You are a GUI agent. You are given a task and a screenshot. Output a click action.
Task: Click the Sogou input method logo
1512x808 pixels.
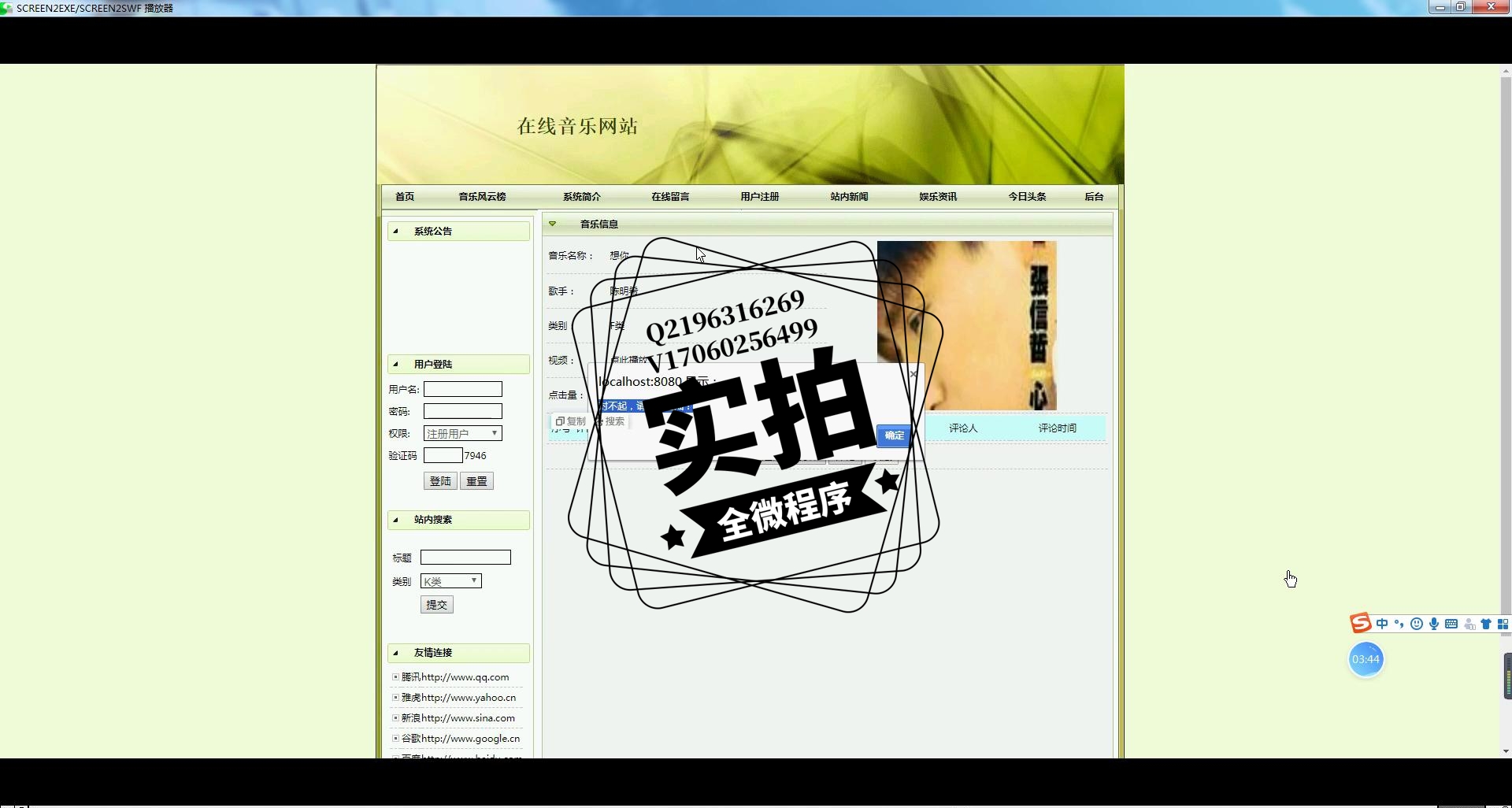1360,624
